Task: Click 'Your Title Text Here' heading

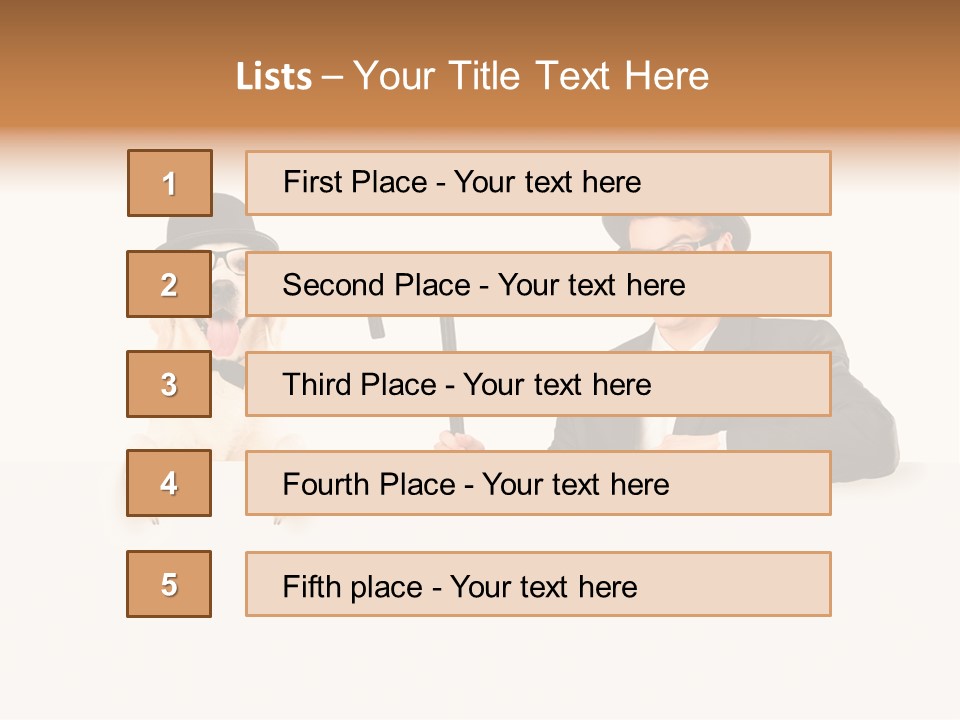Action: [531, 77]
